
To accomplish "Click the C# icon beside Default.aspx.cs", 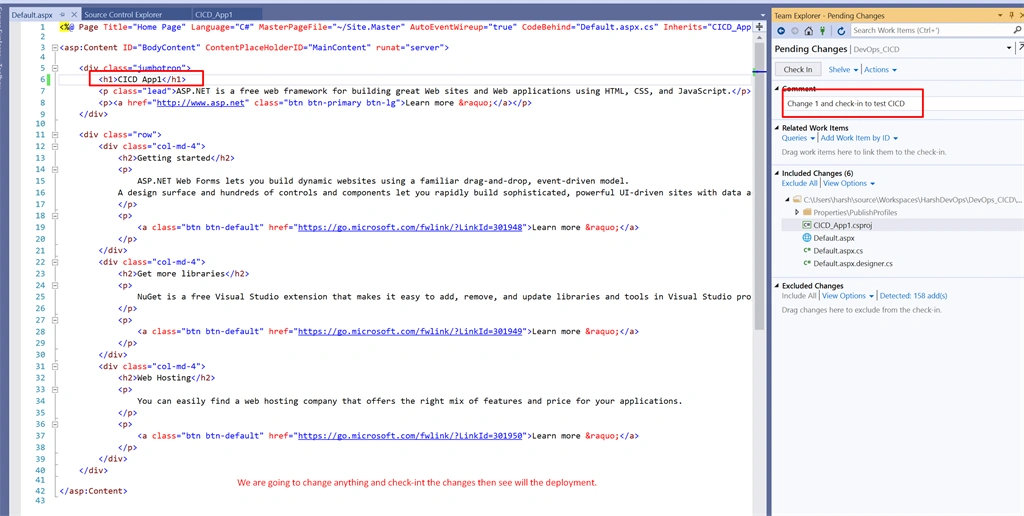I will (807, 251).
